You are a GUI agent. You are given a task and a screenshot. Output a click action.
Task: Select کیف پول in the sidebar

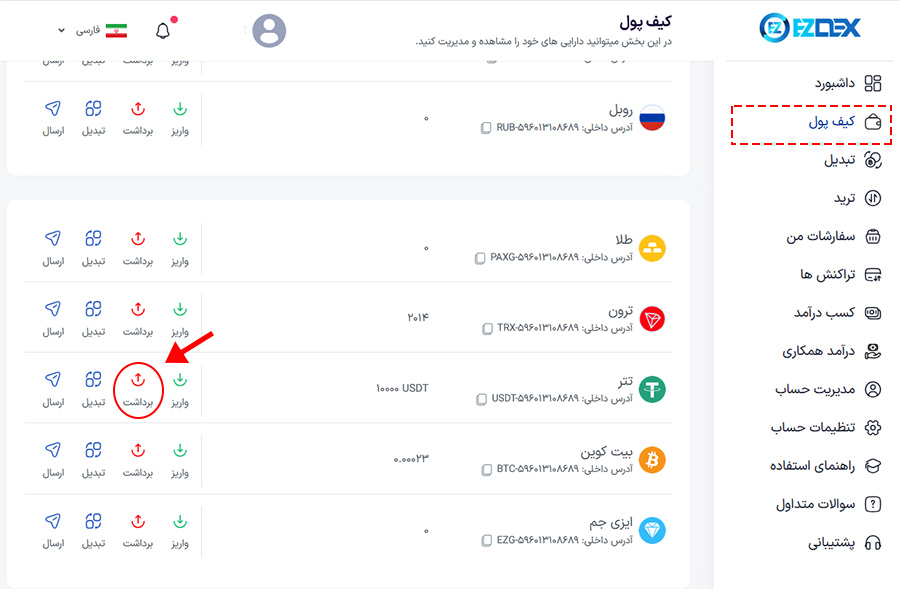(x=840, y=122)
